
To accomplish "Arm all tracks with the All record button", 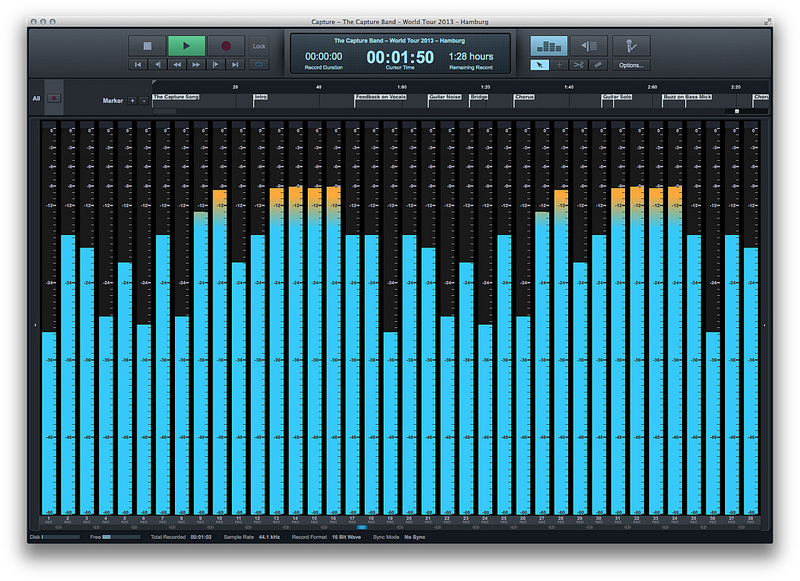I will tap(54, 98).
